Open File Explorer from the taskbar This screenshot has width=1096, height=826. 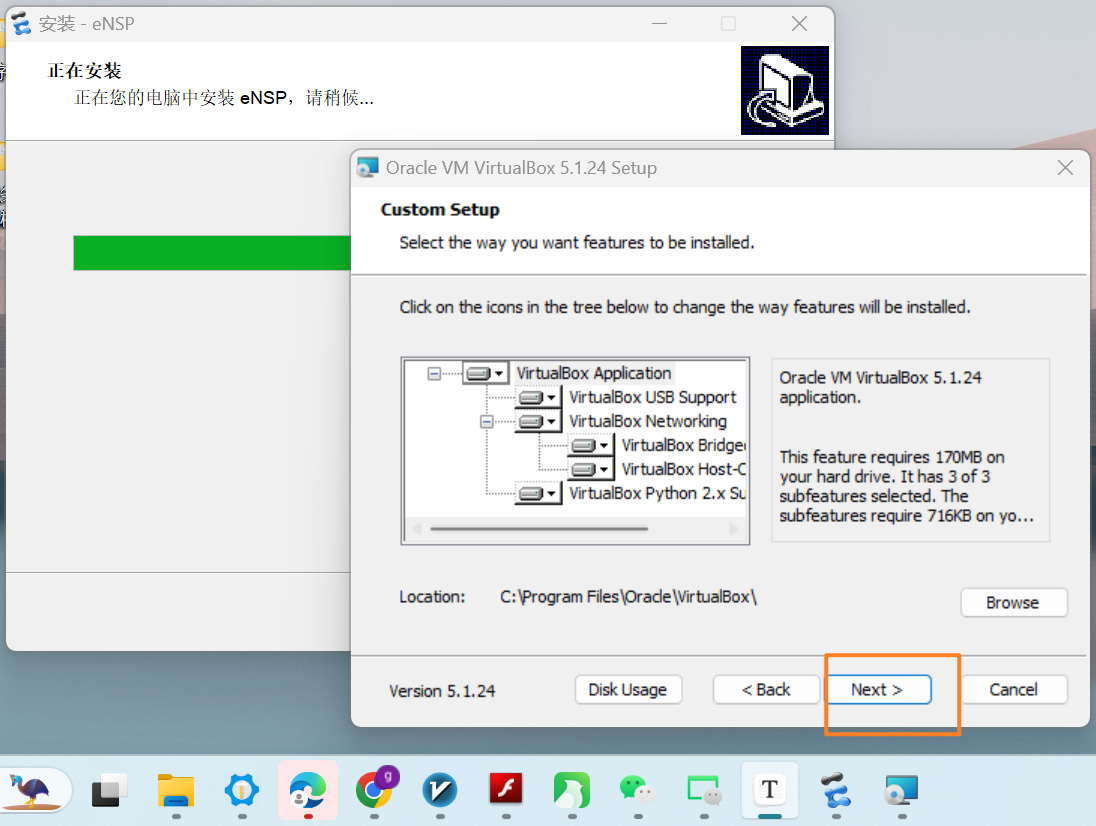coord(176,791)
